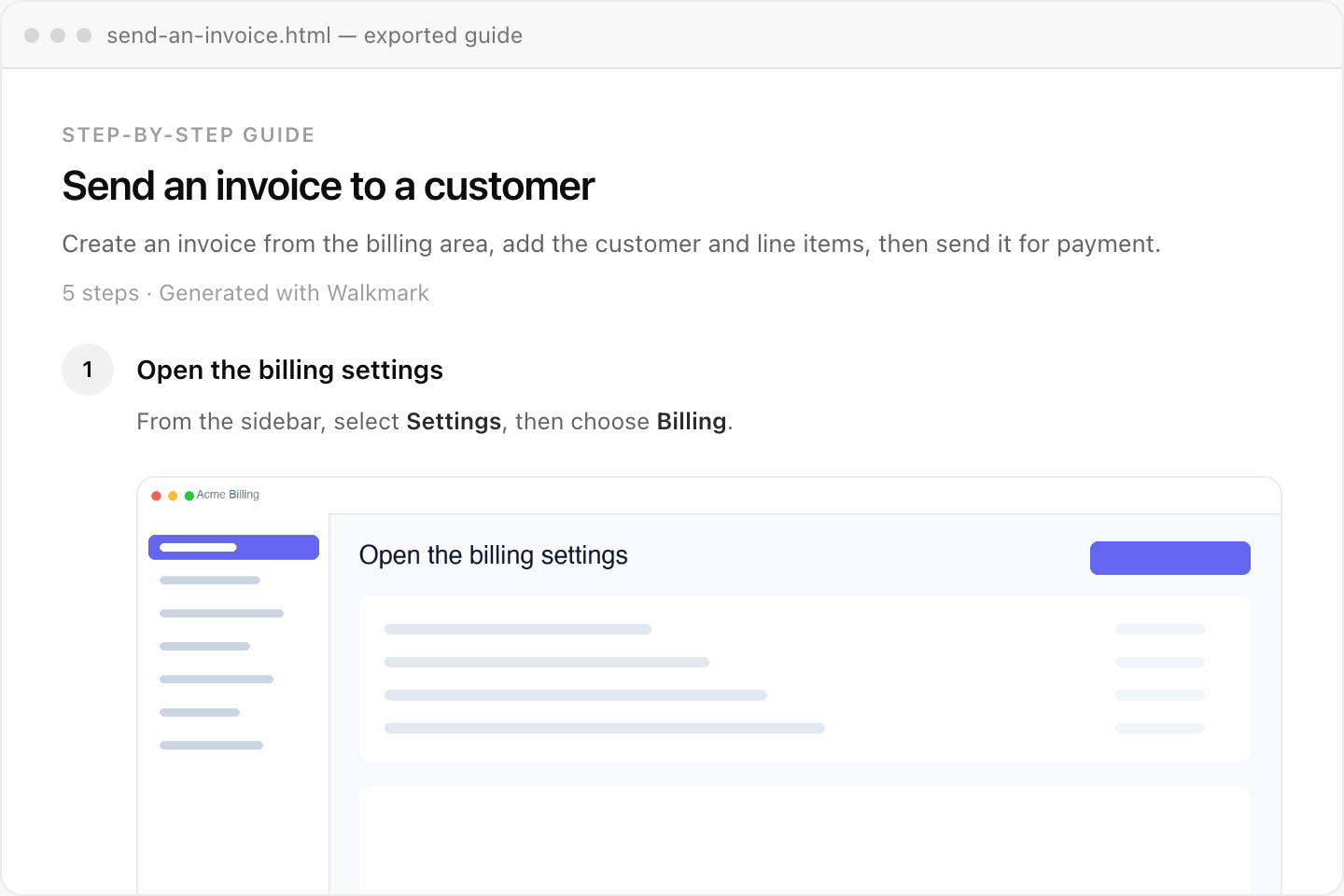Click the "Acme Billing" window title text

point(228,495)
